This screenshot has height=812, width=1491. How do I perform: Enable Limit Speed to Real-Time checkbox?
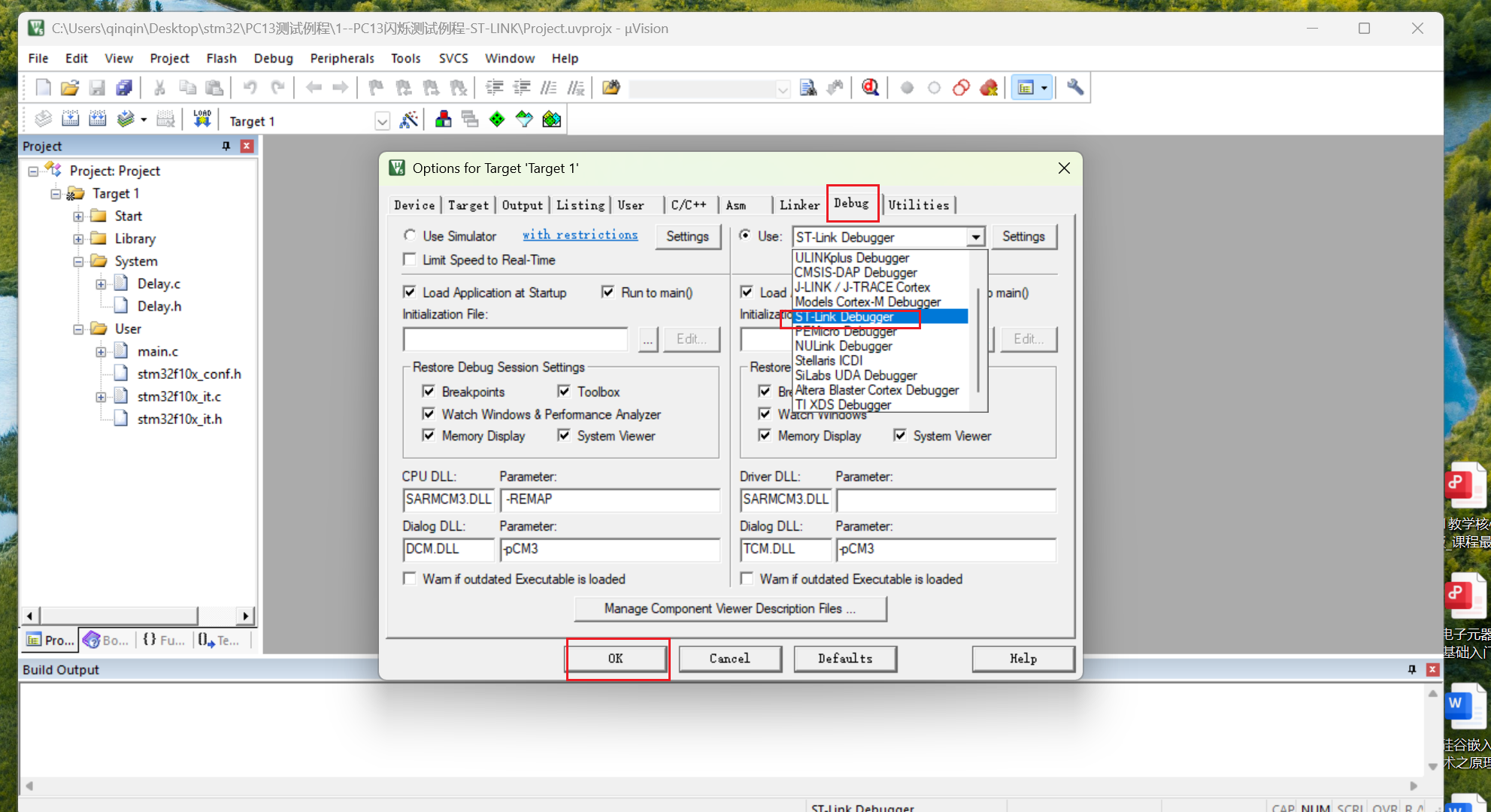coord(410,259)
